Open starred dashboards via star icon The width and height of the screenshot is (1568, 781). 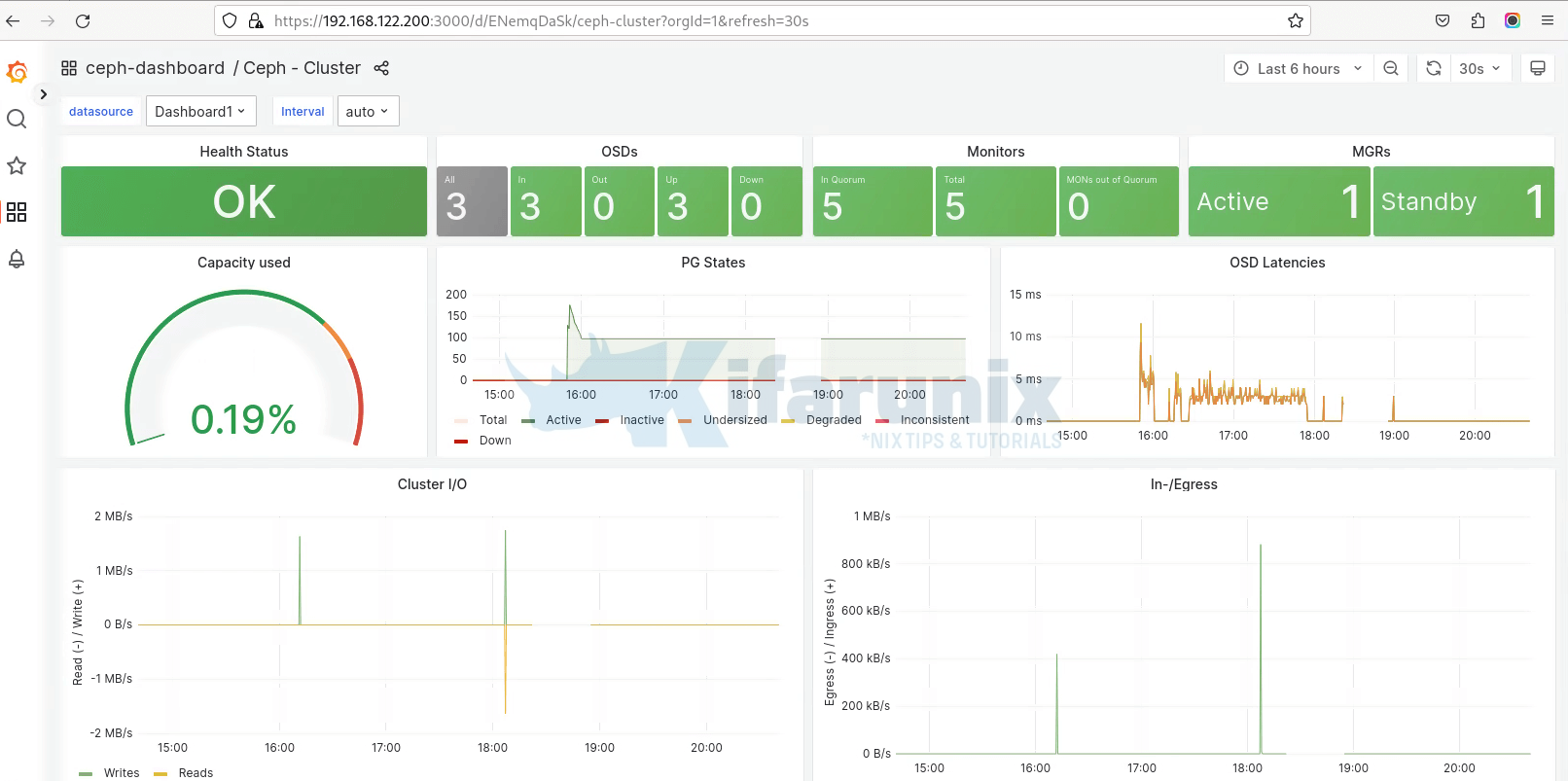[x=17, y=165]
